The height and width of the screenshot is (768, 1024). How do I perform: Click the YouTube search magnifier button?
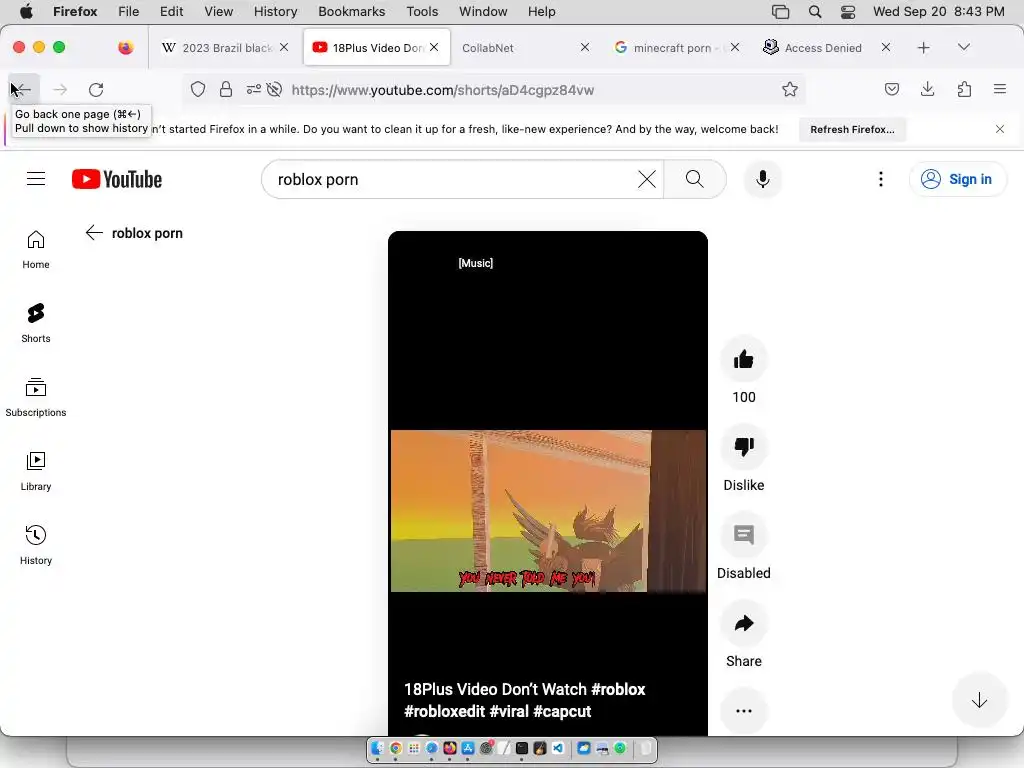click(x=695, y=179)
